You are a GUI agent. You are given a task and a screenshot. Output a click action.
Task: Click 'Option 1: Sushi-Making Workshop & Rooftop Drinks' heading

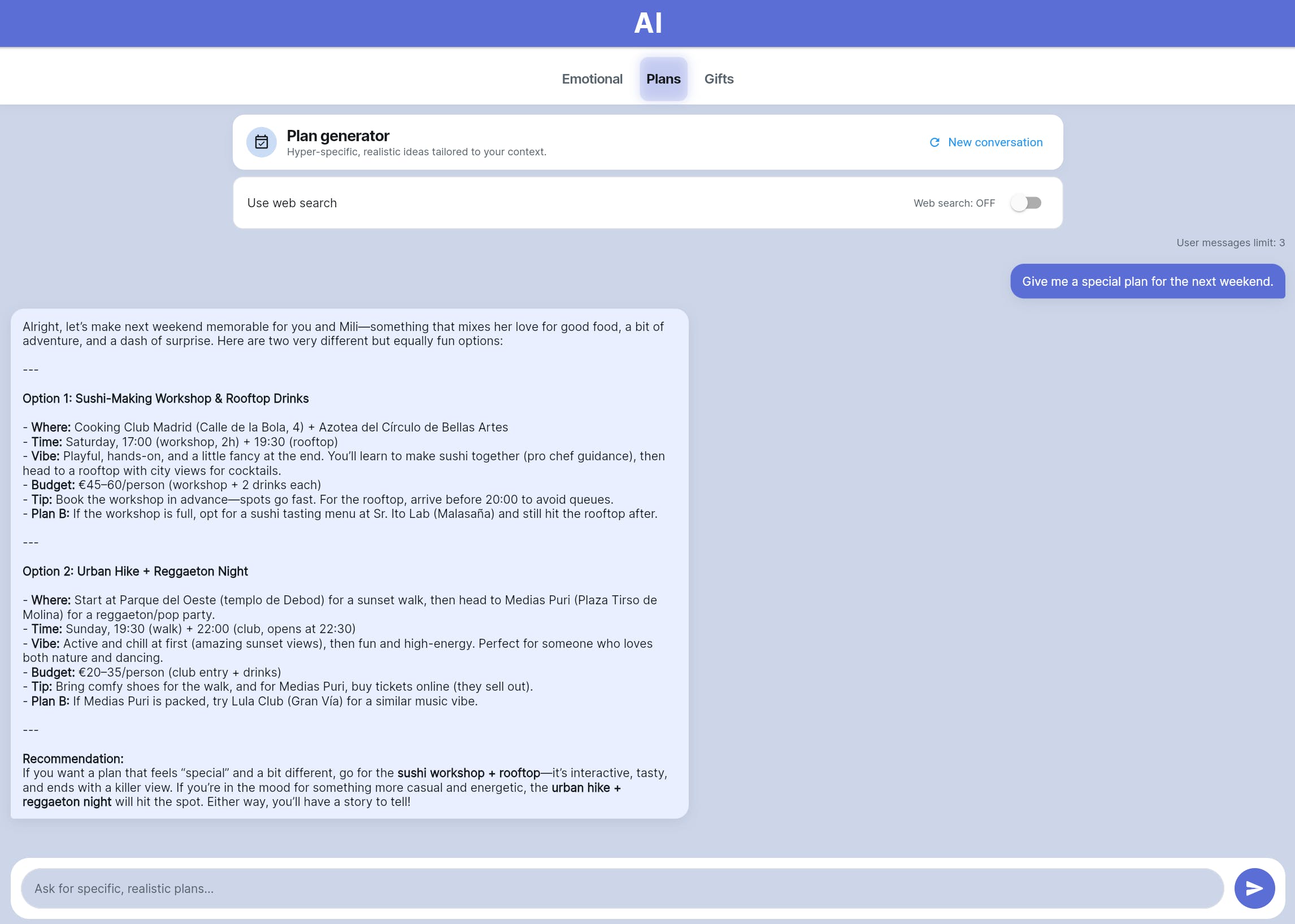166,398
